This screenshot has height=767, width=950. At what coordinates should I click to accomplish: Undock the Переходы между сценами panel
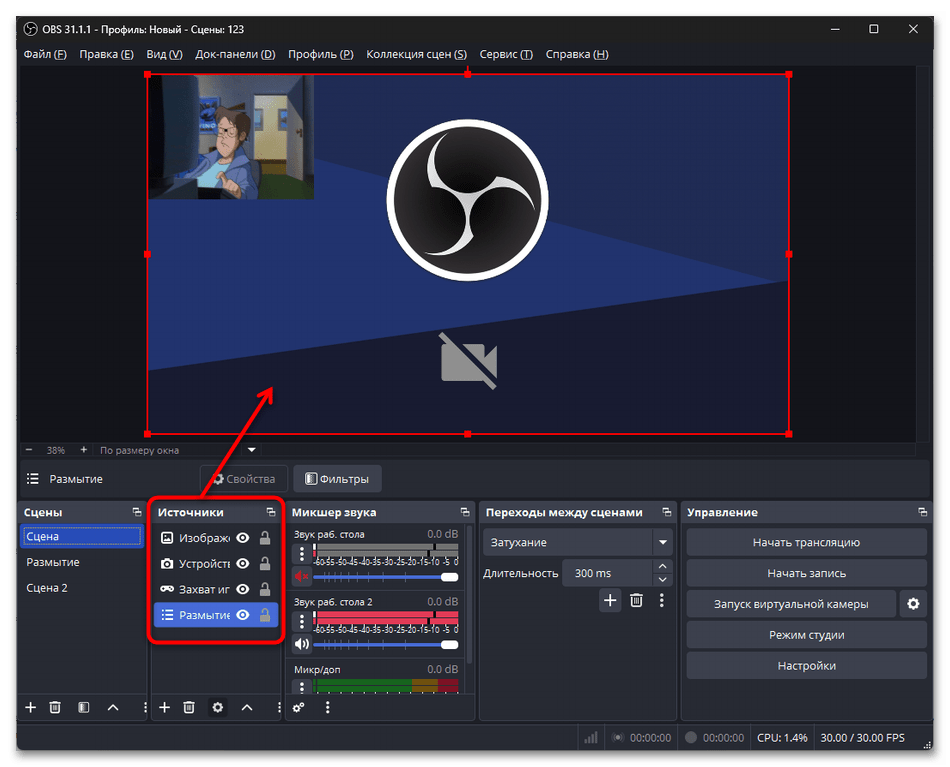click(x=666, y=512)
